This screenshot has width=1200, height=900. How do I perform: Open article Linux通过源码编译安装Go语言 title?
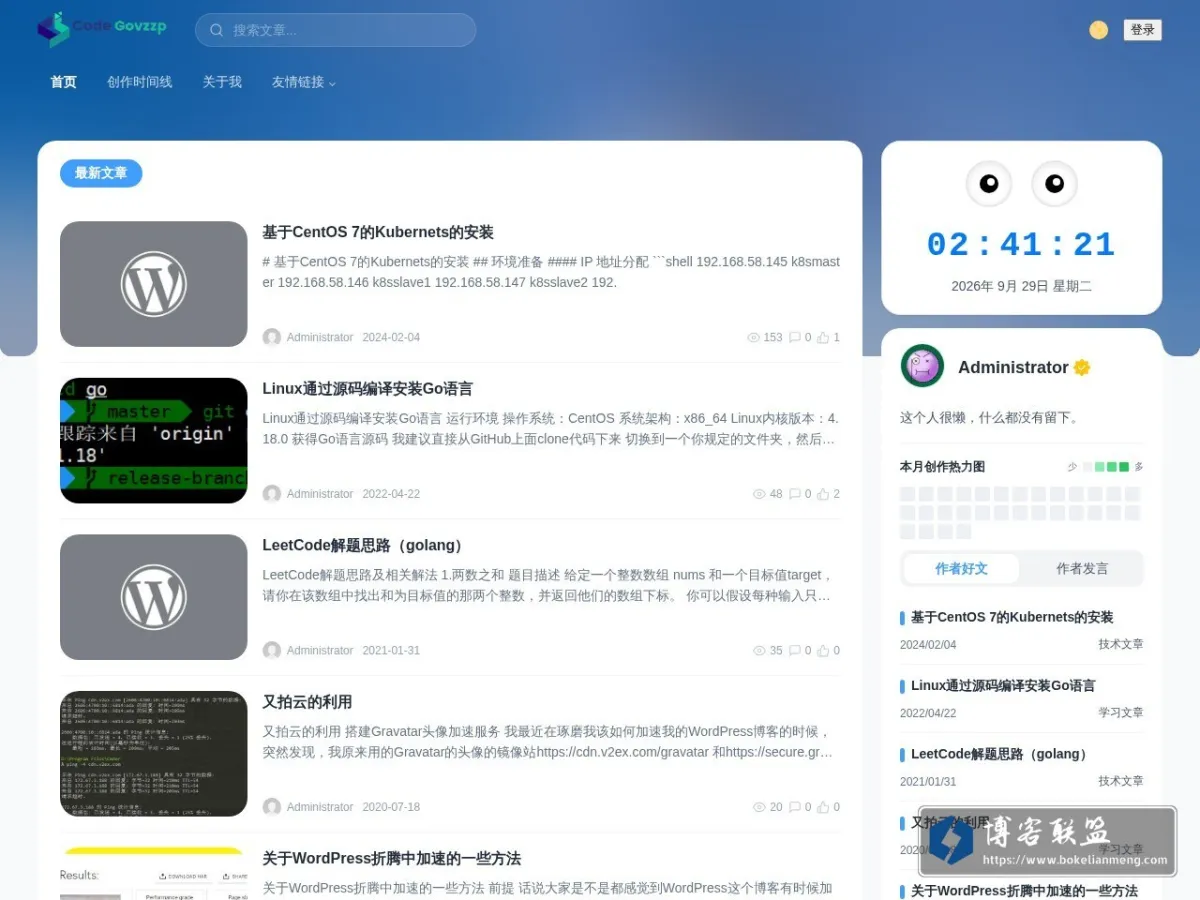[367, 389]
